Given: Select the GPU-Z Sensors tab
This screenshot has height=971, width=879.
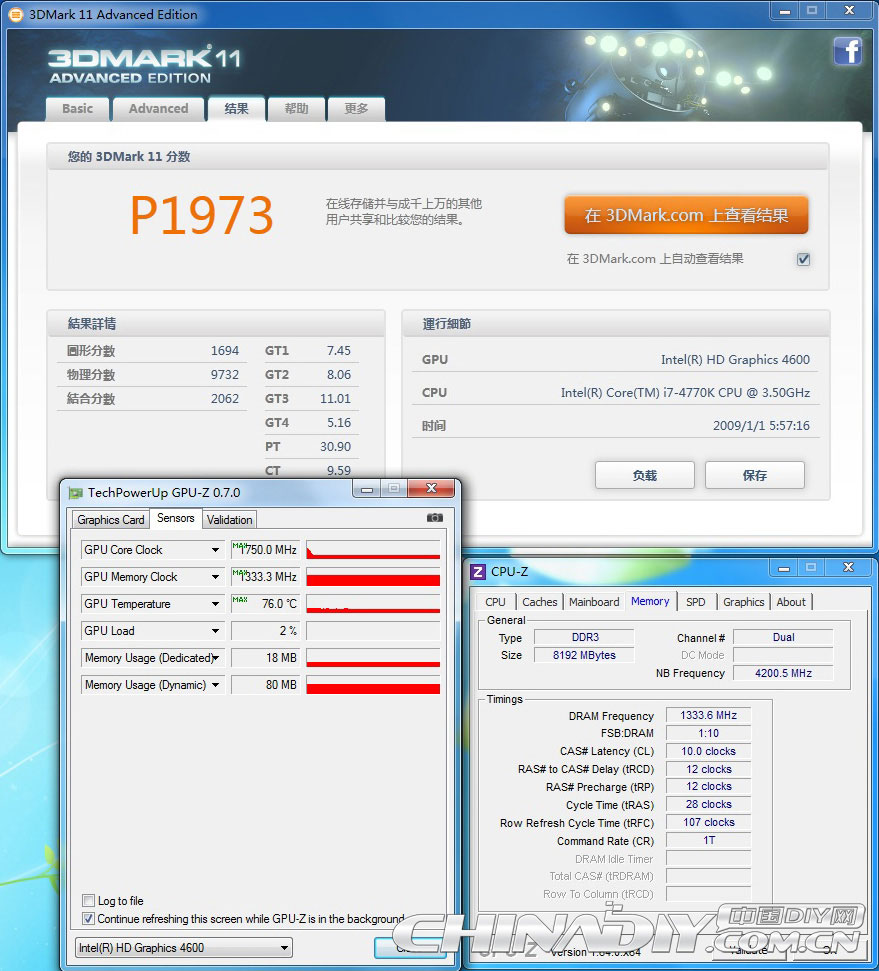Looking at the screenshot, I should 176,518.
